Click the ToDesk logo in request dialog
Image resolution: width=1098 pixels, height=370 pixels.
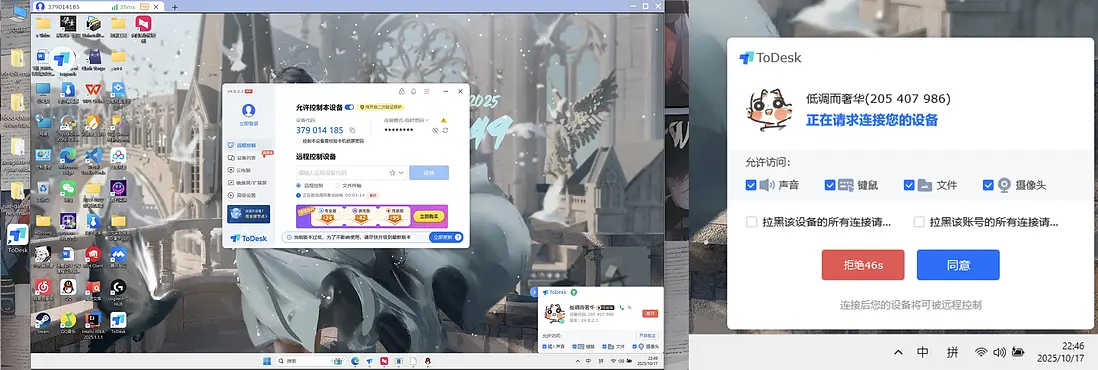click(770, 58)
